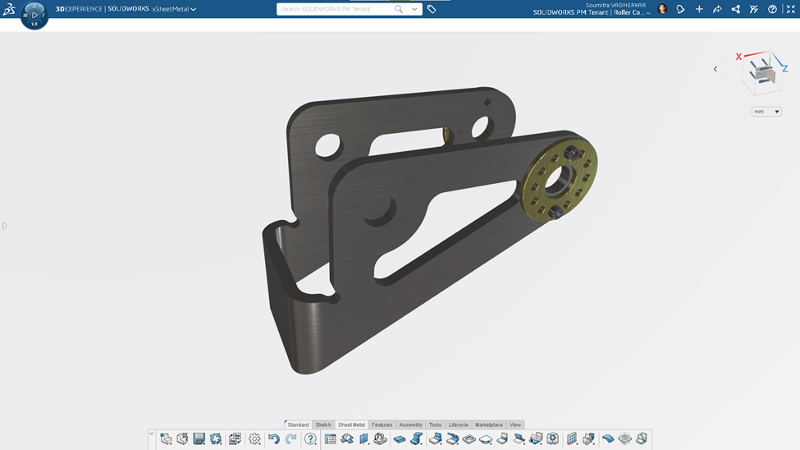The height and width of the screenshot is (450, 800).
Task: Click the Redo arrow in bottom toolbar
Action: [x=291, y=438]
